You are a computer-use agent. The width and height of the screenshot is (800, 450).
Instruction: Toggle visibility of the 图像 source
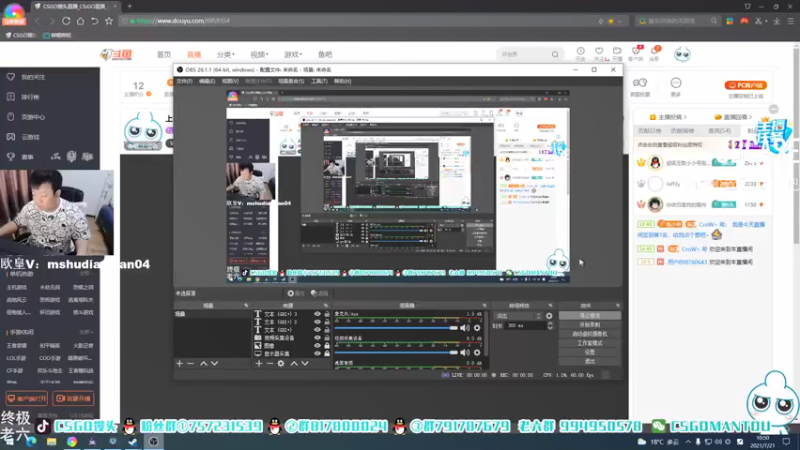(317, 345)
